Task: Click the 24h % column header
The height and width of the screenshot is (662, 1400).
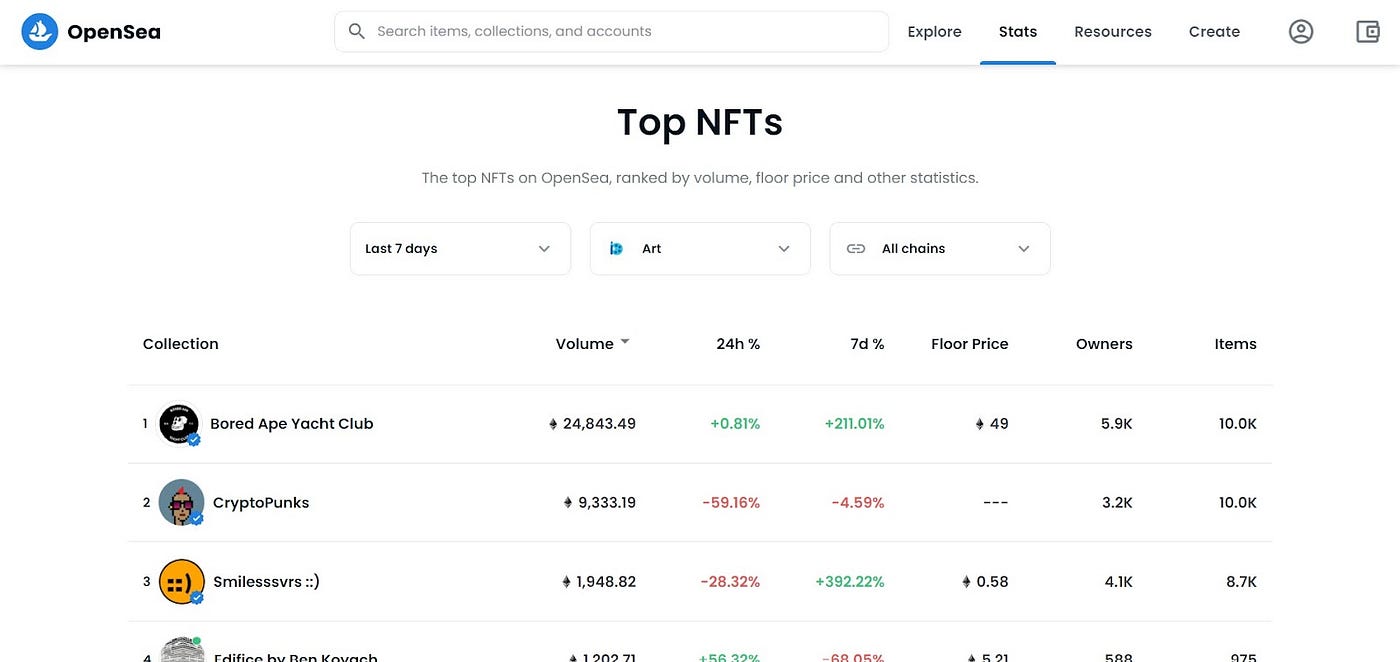Action: pos(738,344)
